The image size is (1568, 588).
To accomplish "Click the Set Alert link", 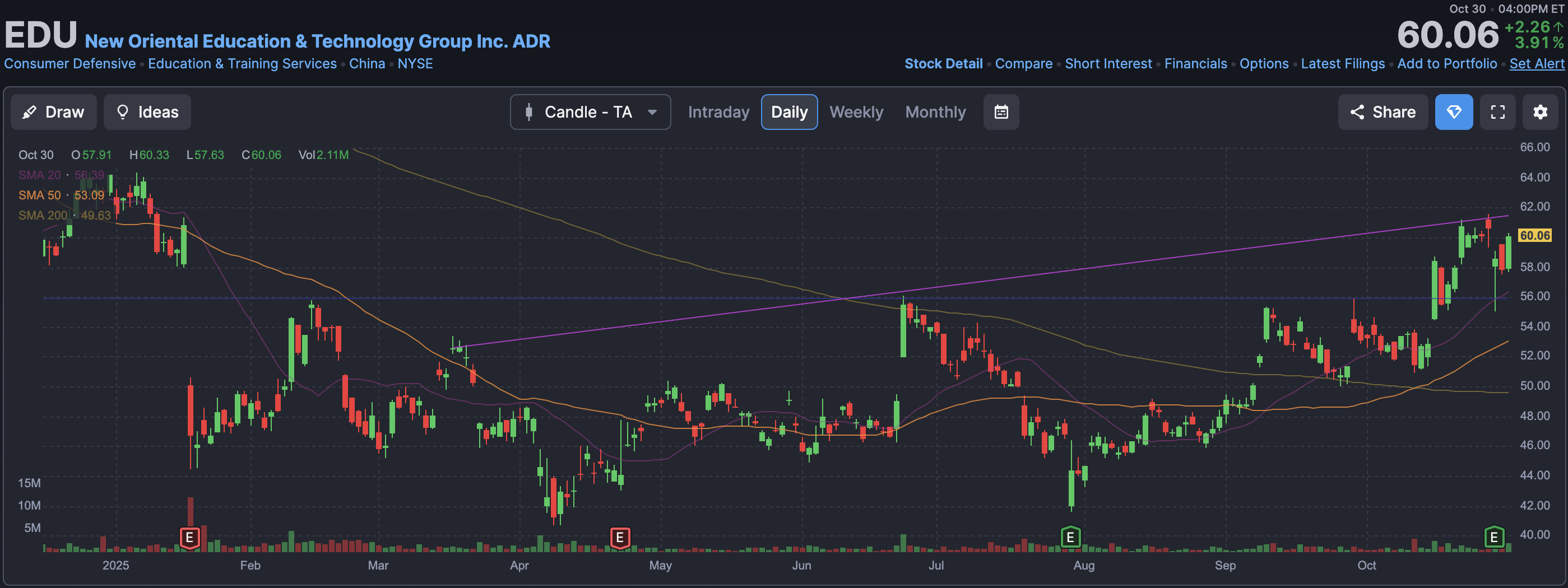I will click(1537, 63).
